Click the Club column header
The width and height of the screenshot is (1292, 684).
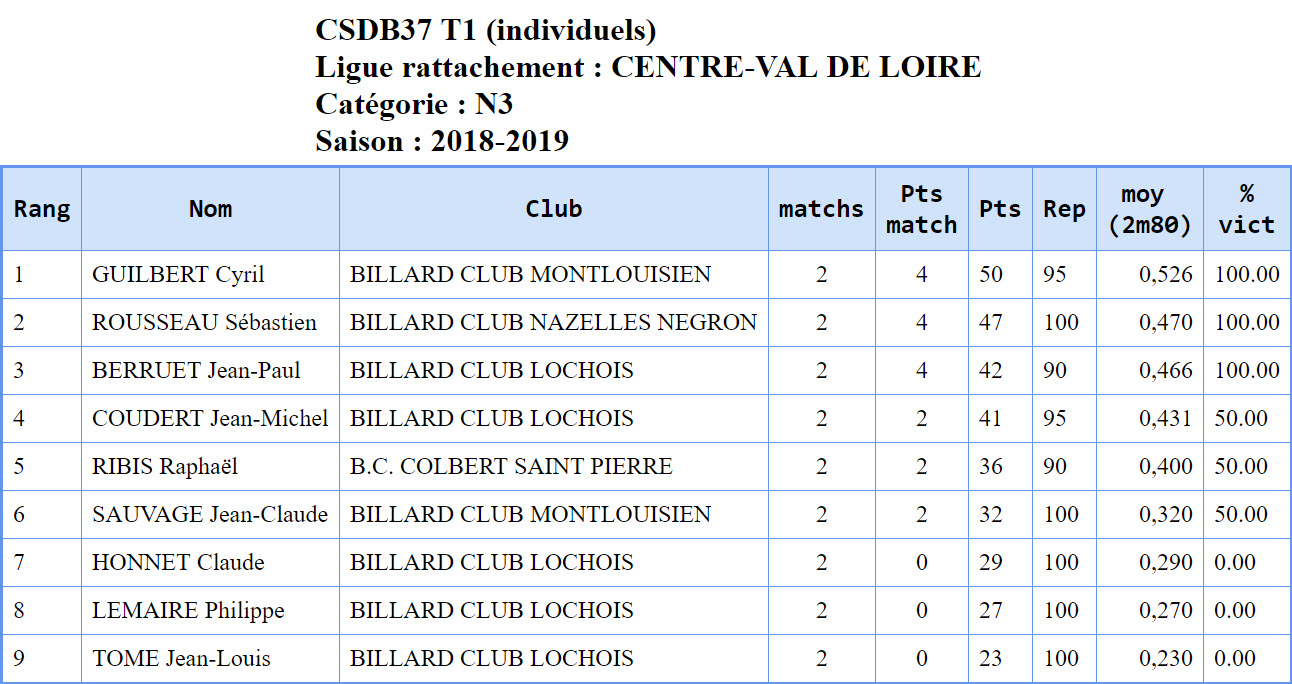tap(554, 209)
